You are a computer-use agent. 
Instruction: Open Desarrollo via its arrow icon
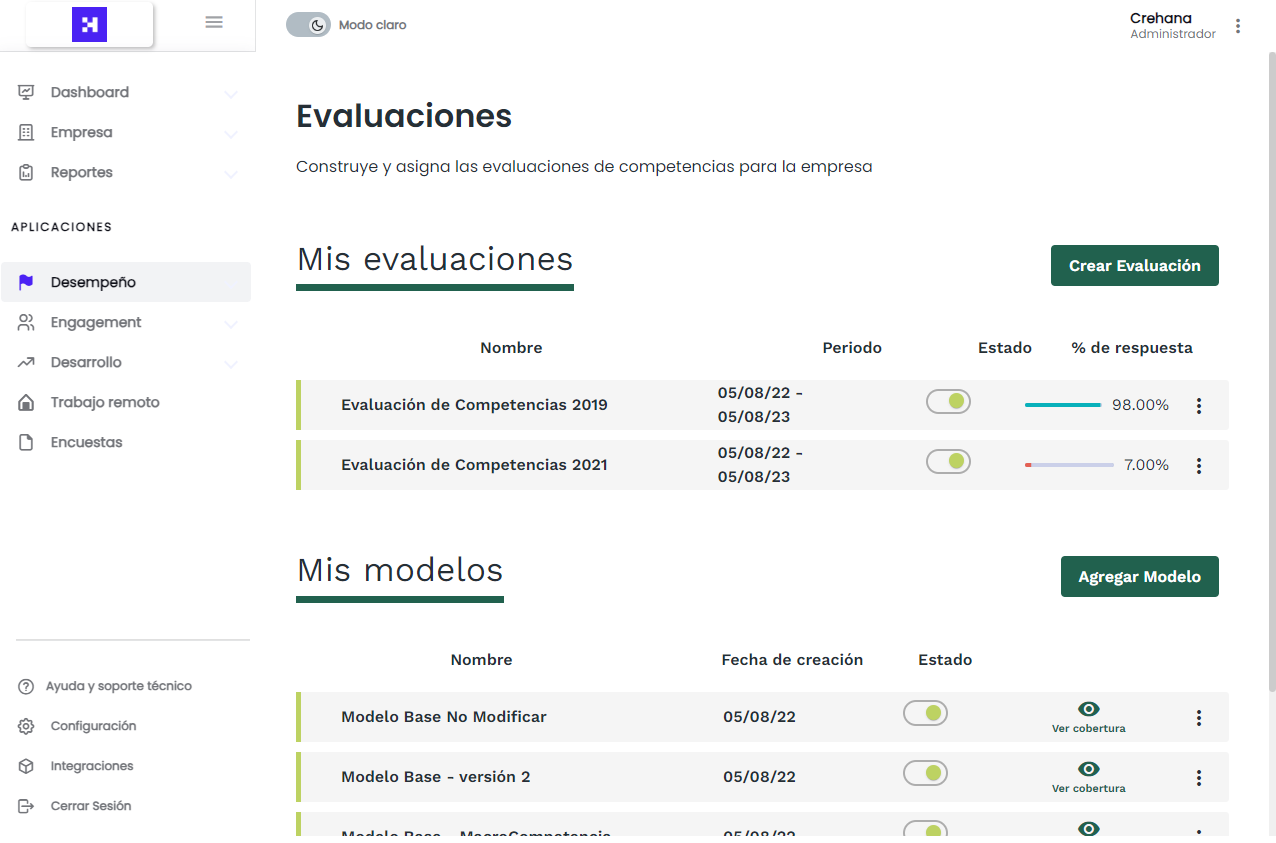[x=231, y=362]
